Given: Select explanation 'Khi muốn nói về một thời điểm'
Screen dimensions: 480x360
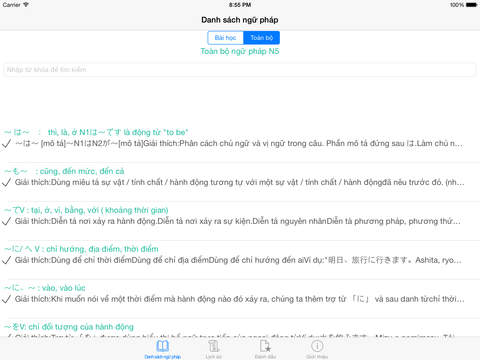Looking at the screenshot, I should click(239, 299).
